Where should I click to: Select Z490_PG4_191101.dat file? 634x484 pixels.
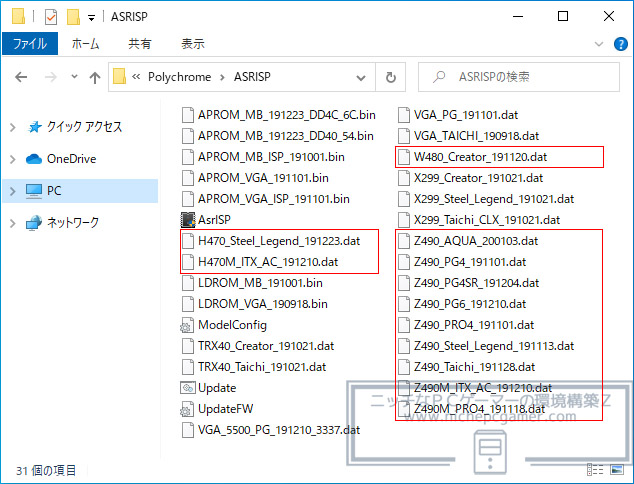pos(462,262)
